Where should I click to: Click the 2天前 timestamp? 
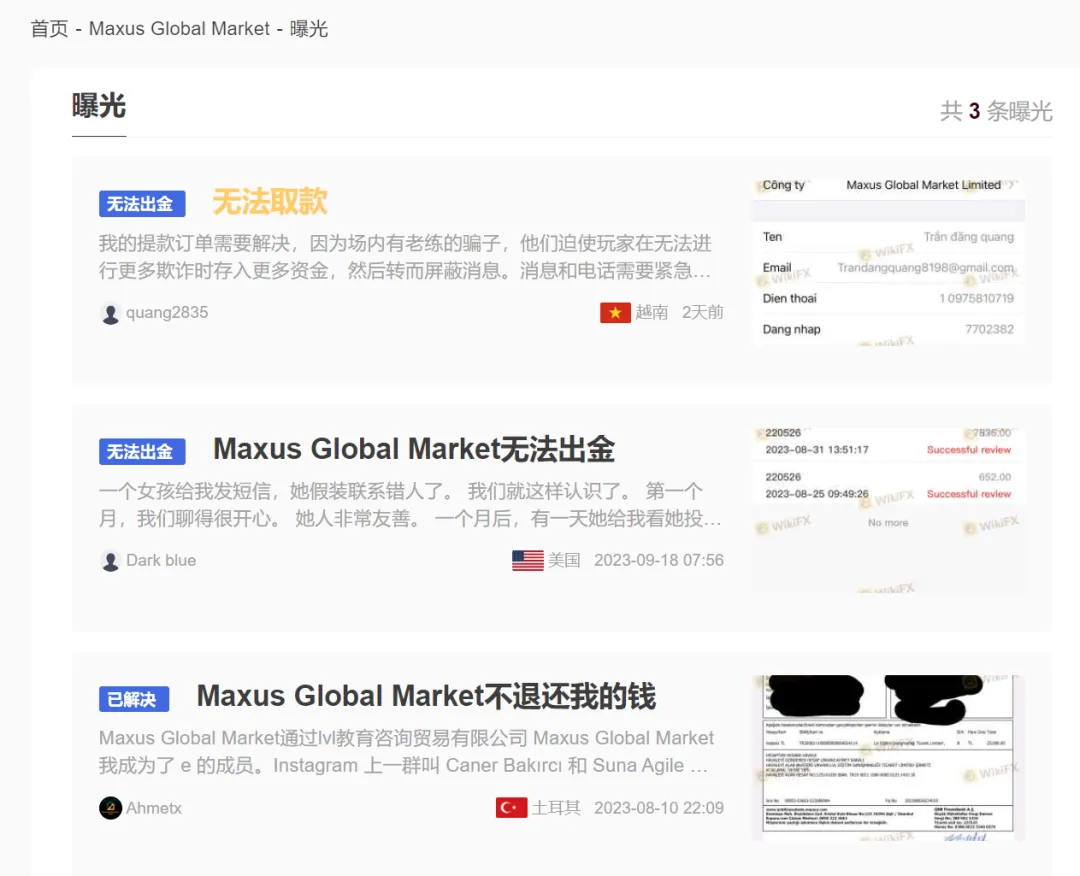703,313
